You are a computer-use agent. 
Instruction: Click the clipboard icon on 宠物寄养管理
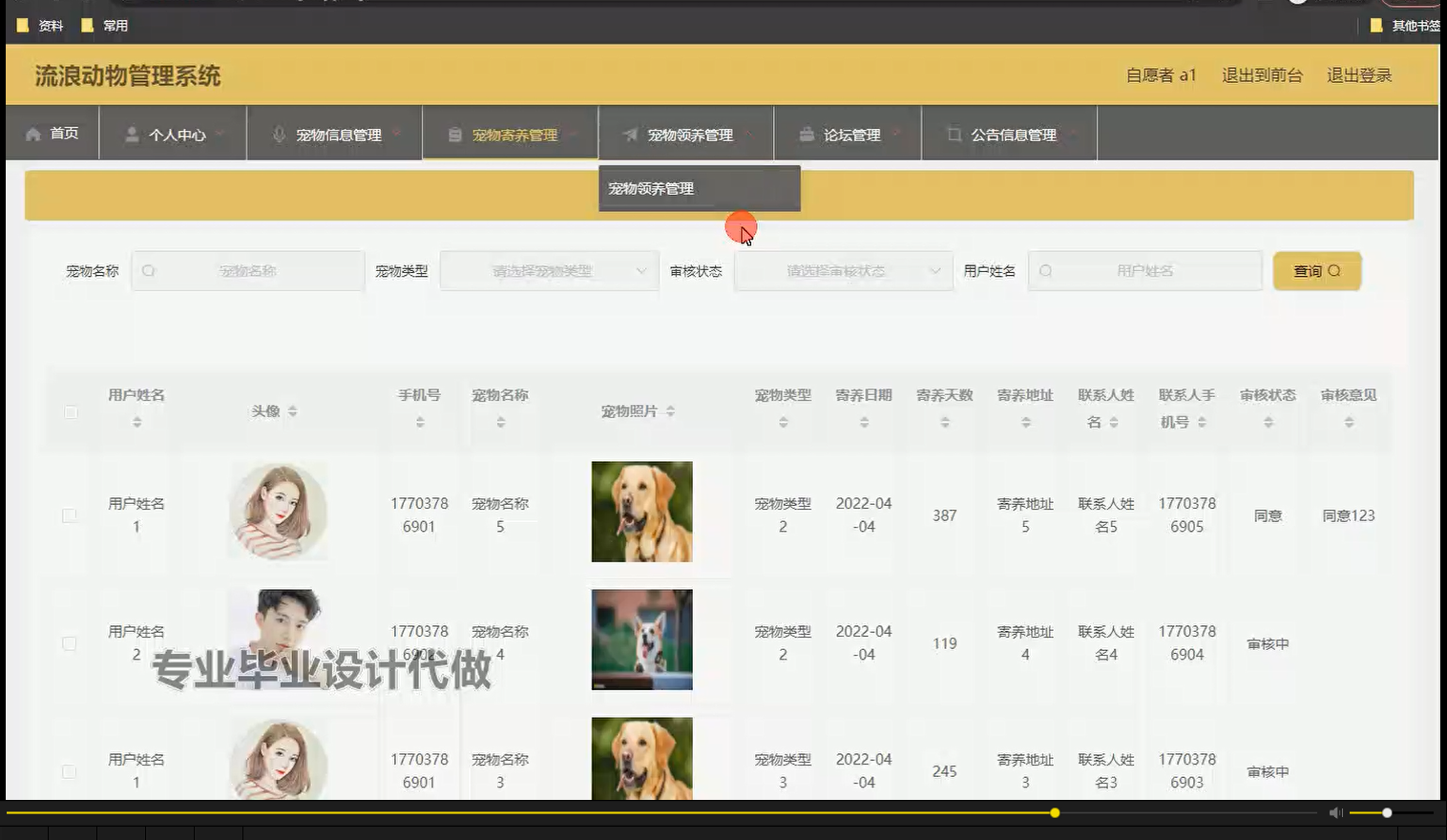coord(452,134)
